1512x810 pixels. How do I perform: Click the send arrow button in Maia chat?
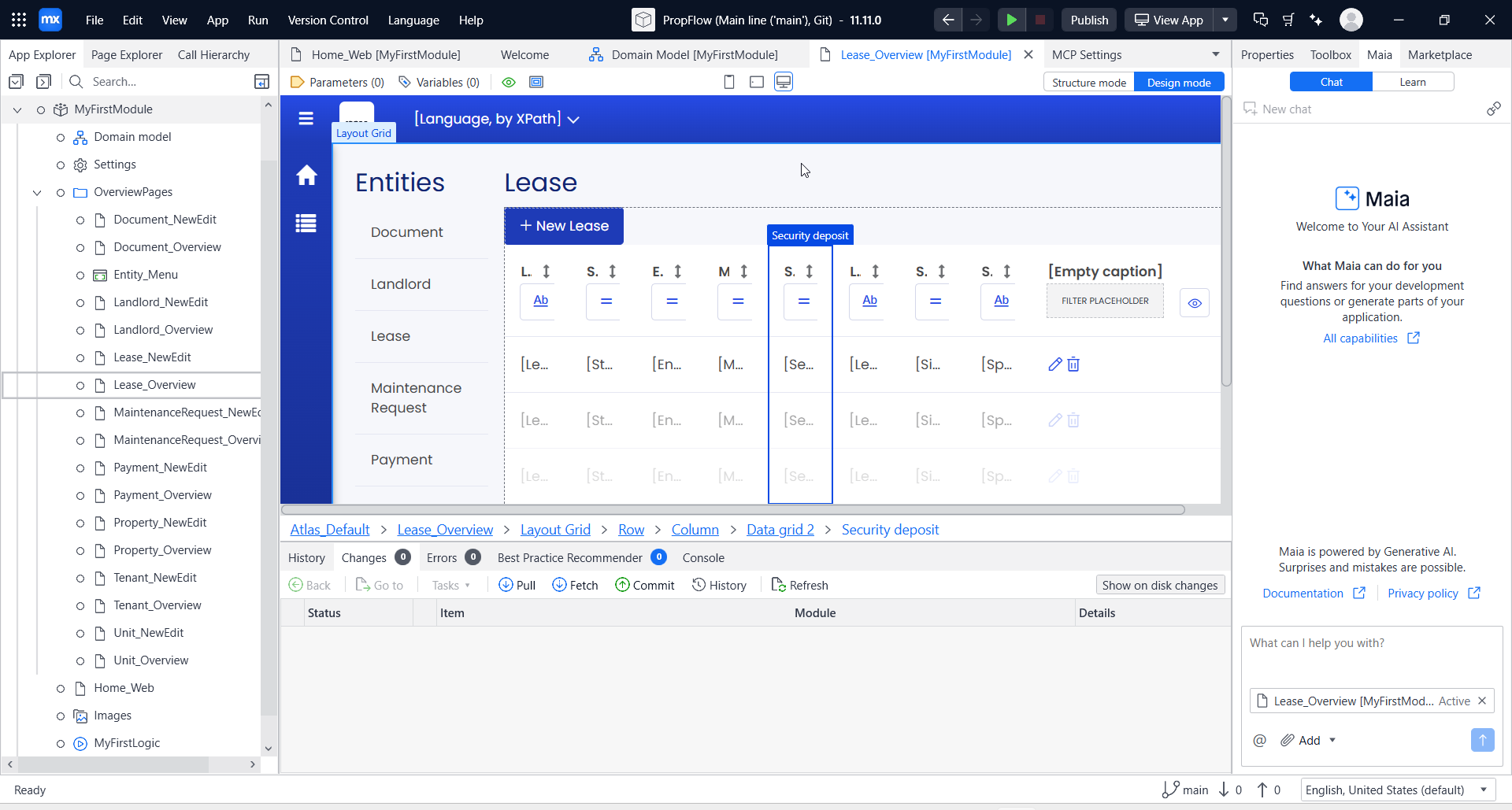coord(1482,740)
